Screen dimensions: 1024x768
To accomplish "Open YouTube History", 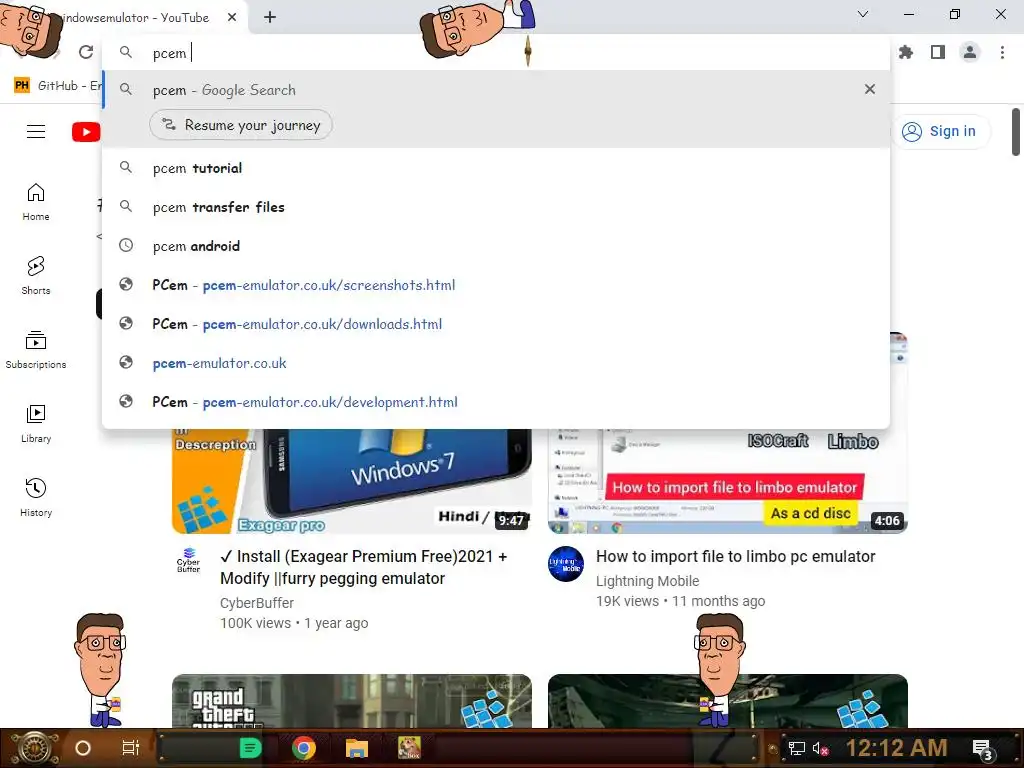I will coord(36,498).
